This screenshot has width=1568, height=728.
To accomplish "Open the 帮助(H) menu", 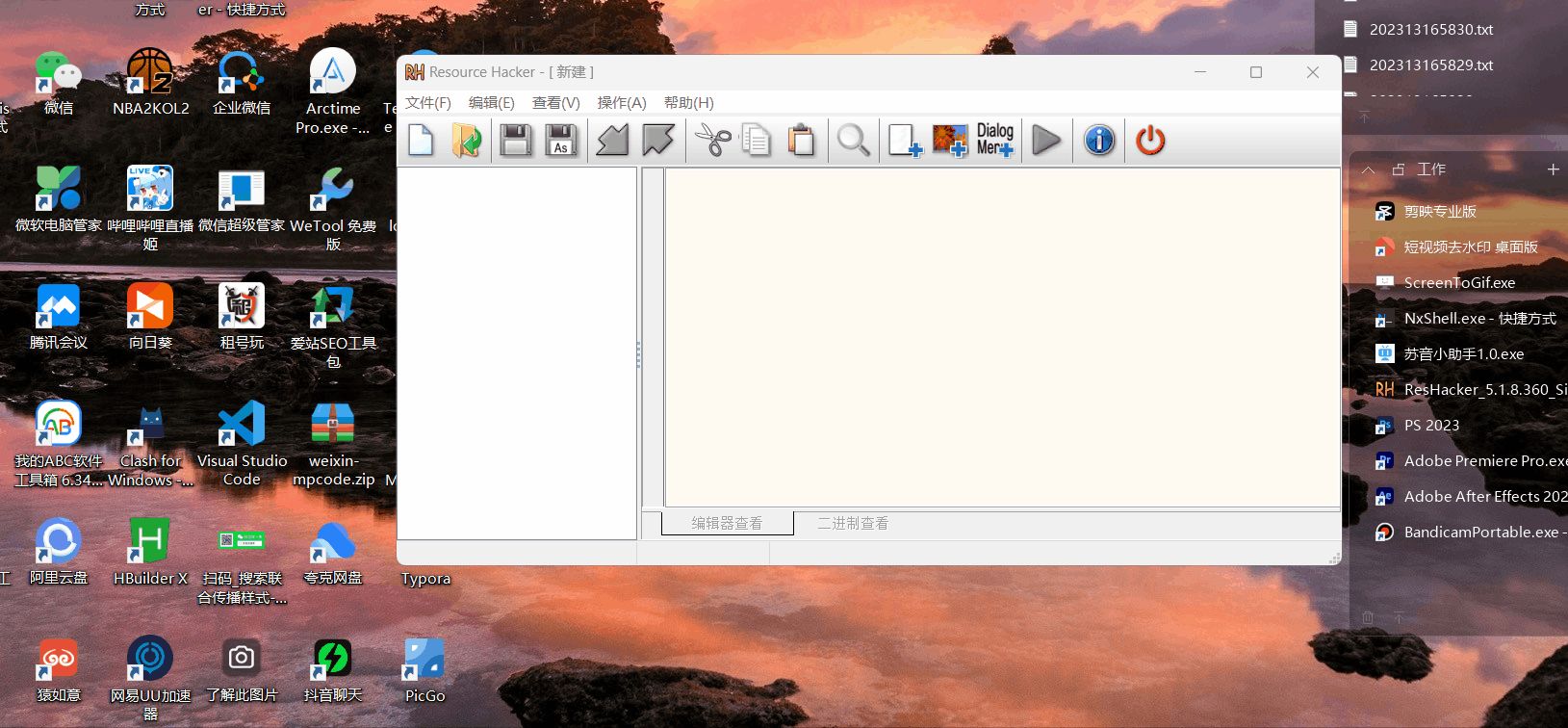I will (689, 102).
